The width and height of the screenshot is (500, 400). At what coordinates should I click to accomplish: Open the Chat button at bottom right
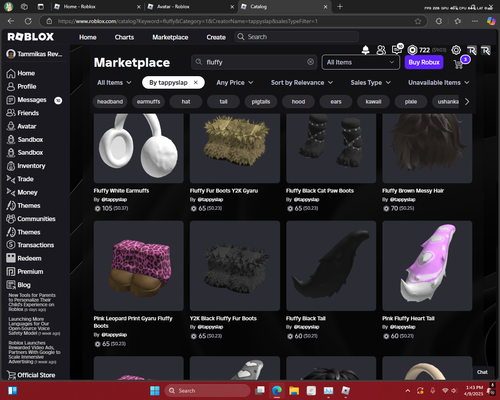(482, 372)
